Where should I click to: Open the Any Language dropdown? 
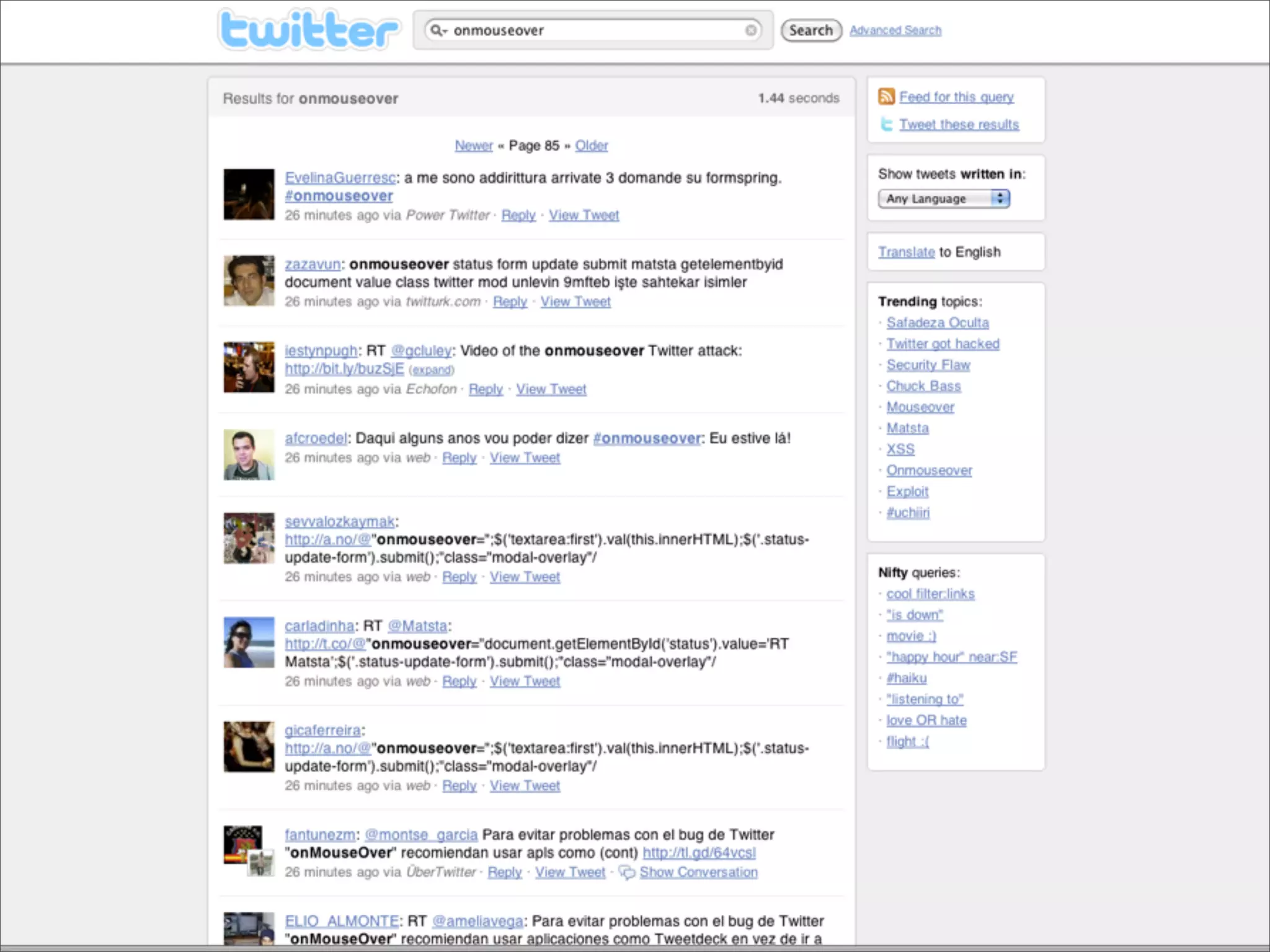click(x=944, y=198)
